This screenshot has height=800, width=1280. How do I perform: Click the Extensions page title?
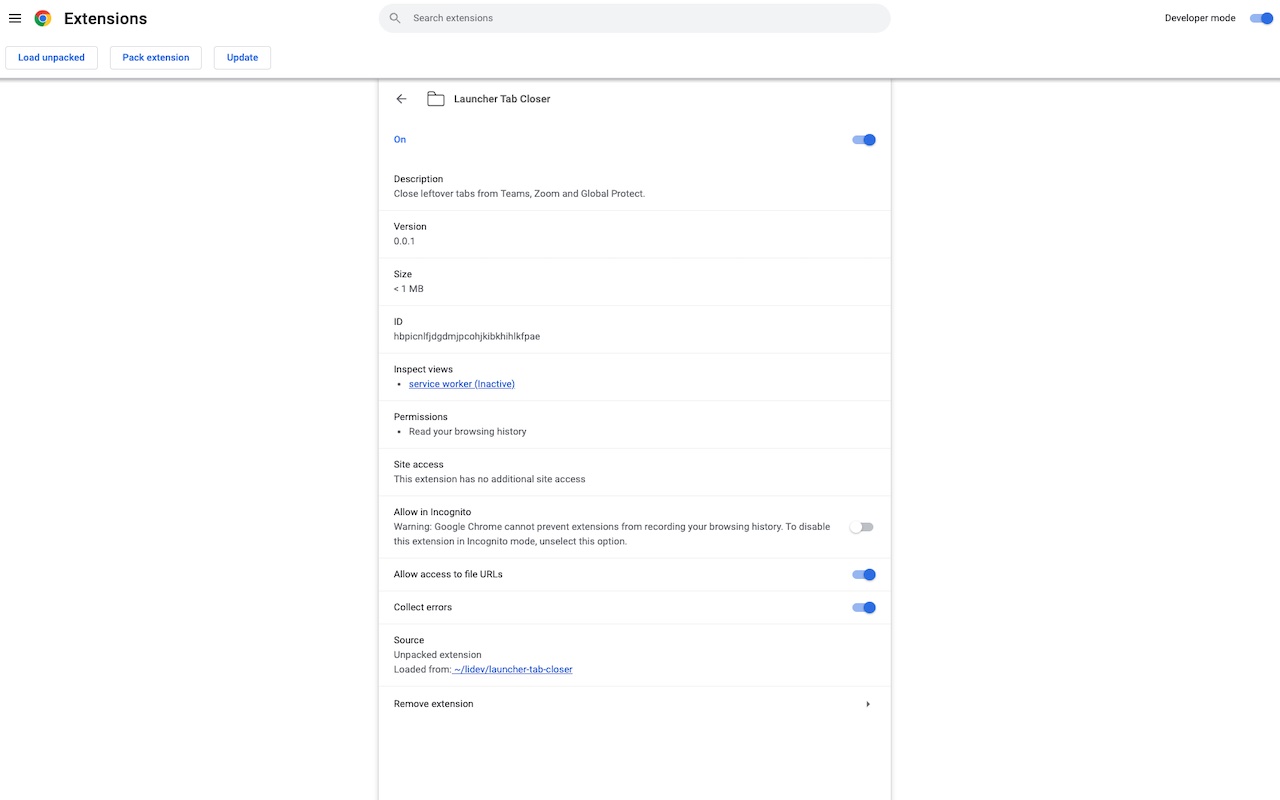point(105,18)
